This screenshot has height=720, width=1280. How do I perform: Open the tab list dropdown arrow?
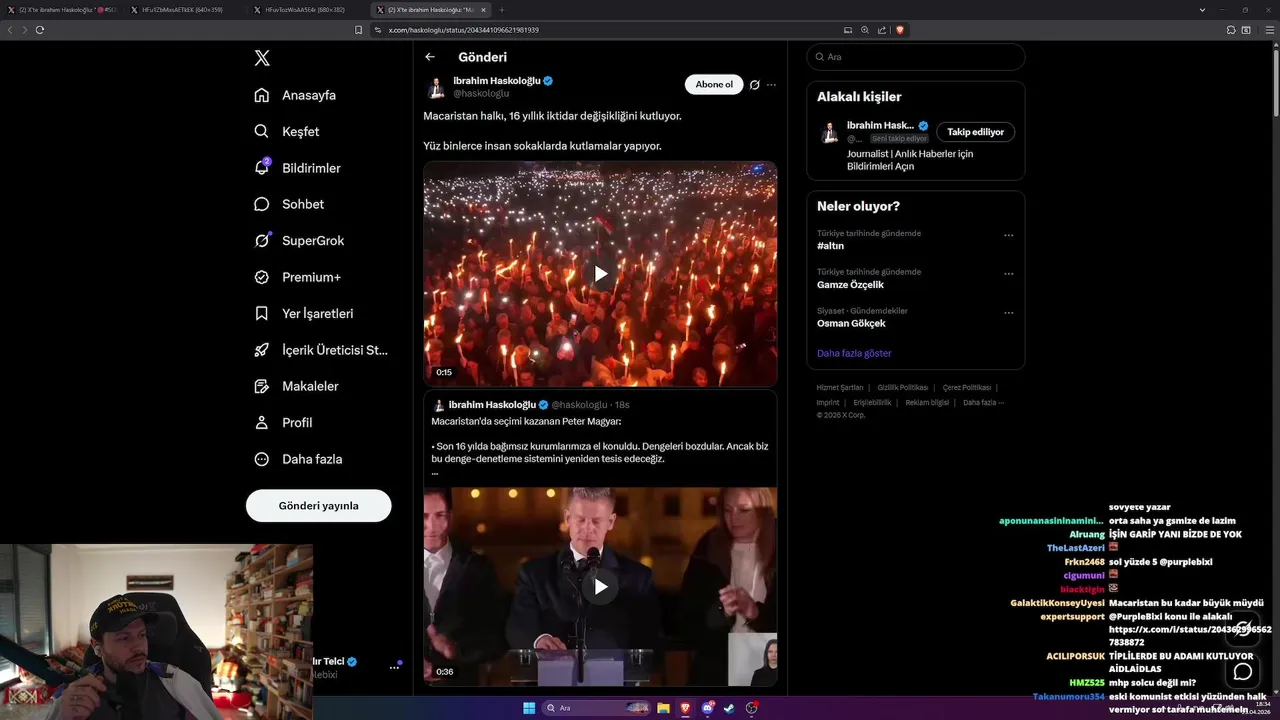(x=1201, y=9)
